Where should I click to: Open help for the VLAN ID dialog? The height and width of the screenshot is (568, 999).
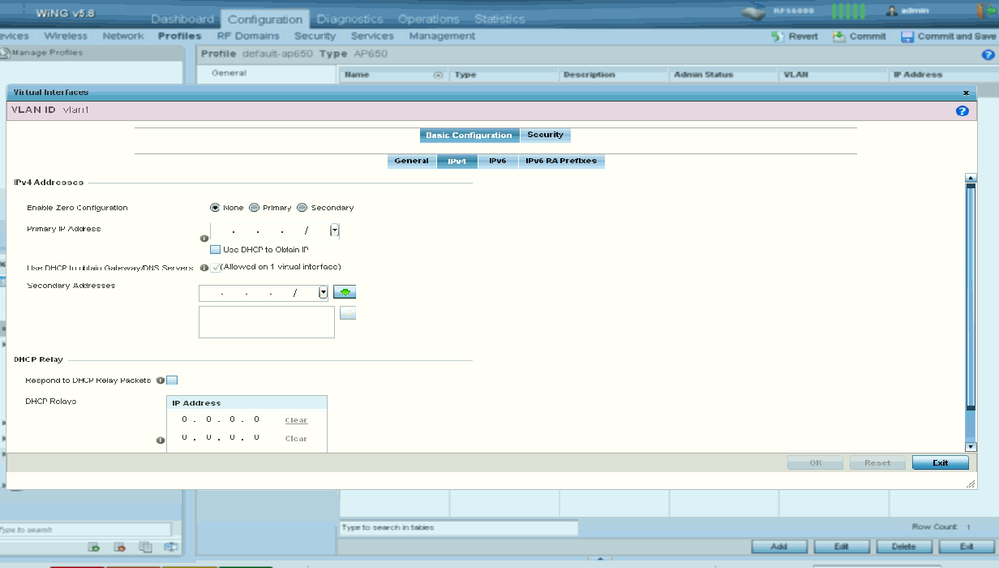[x=962, y=111]
